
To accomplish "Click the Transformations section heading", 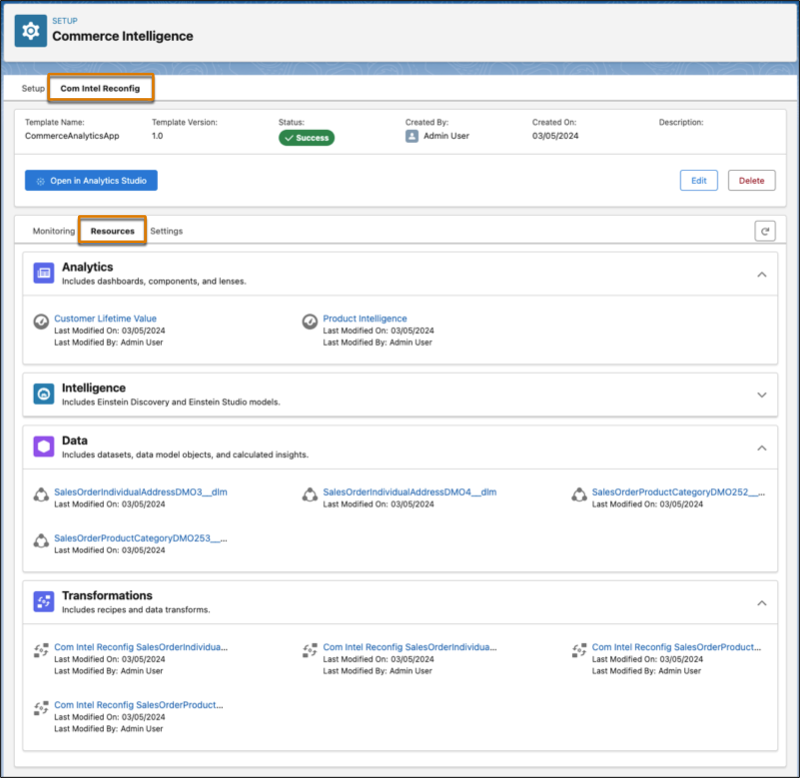I will pyautogui.click(x=107, y=595).
